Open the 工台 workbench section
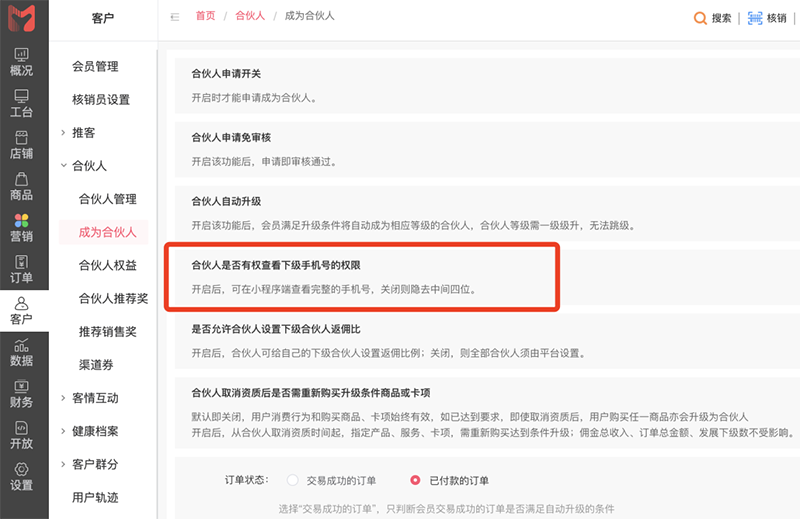The image size is (800, 519). (21, 104)
